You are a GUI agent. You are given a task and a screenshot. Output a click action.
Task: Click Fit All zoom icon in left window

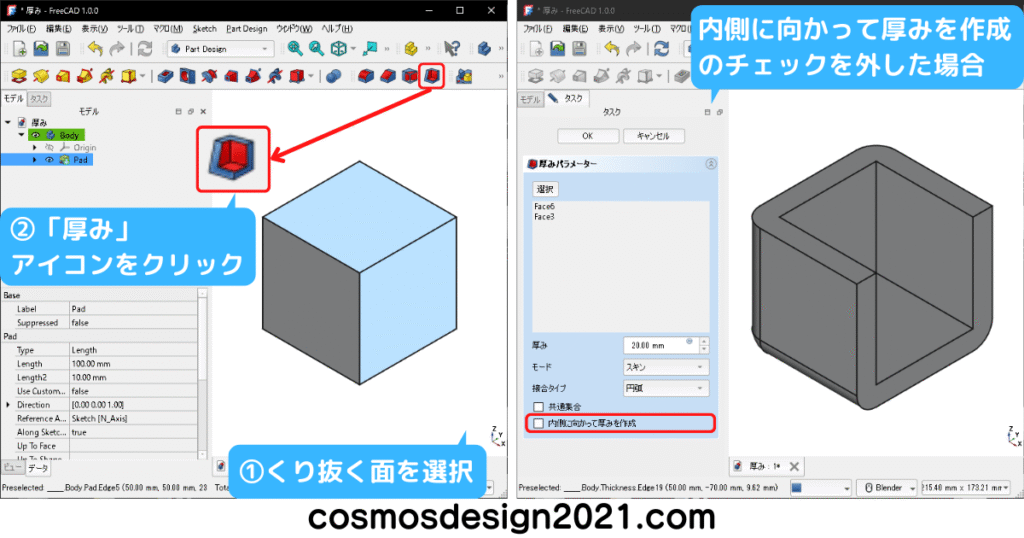(x=295, y=48)
